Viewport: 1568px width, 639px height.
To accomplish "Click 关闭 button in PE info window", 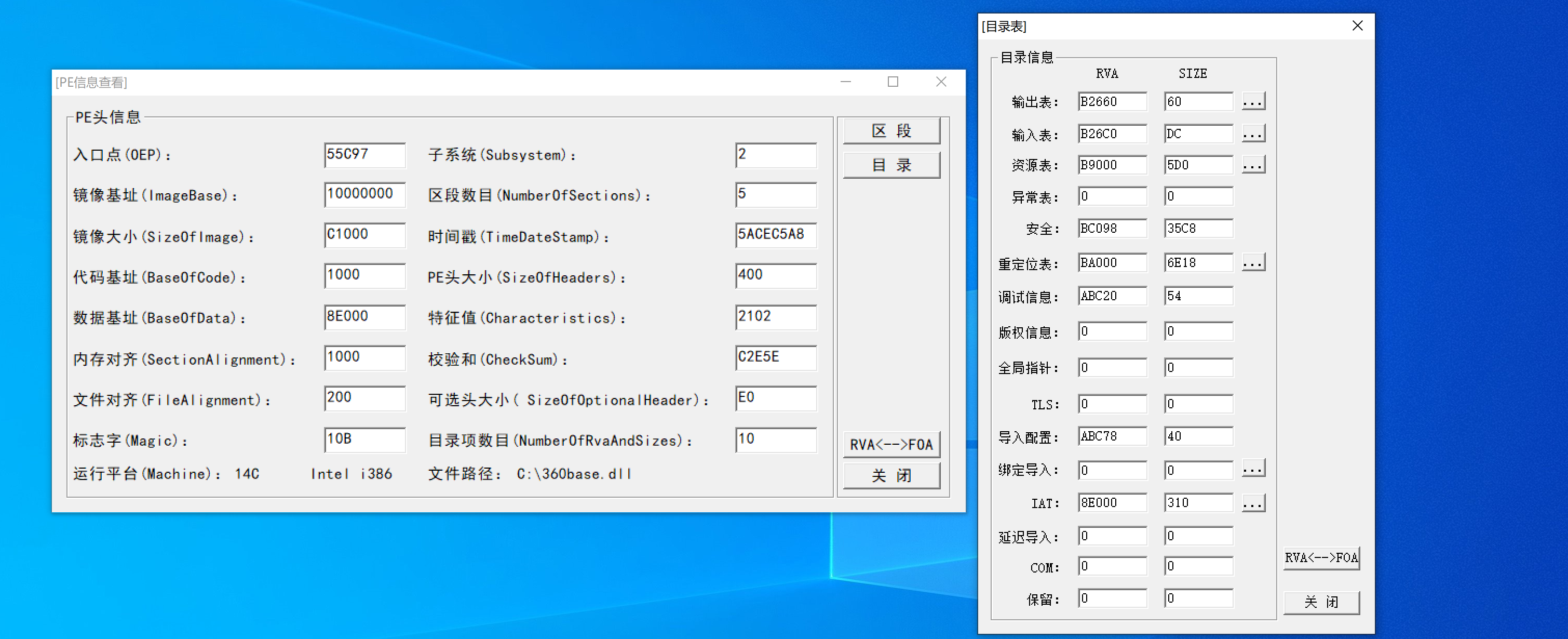I will pyautogui.click(x=891, y=476).
